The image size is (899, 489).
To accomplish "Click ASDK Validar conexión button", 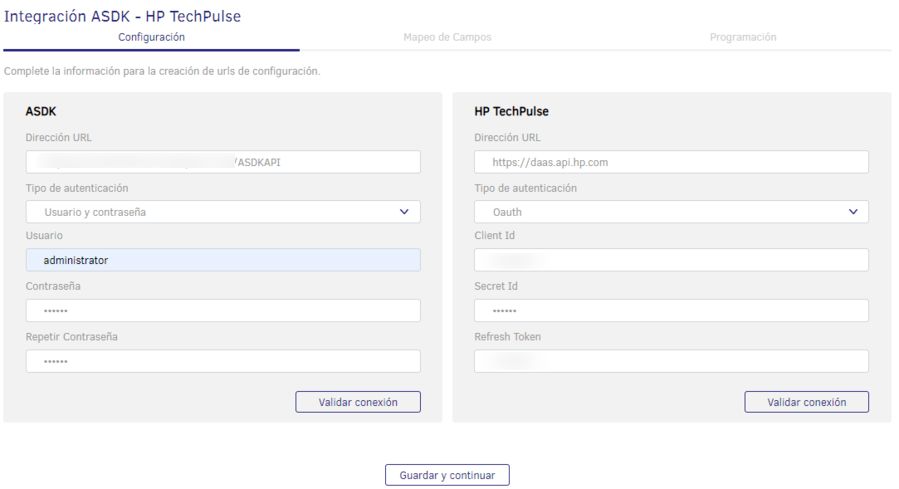I will coord(358,402).
